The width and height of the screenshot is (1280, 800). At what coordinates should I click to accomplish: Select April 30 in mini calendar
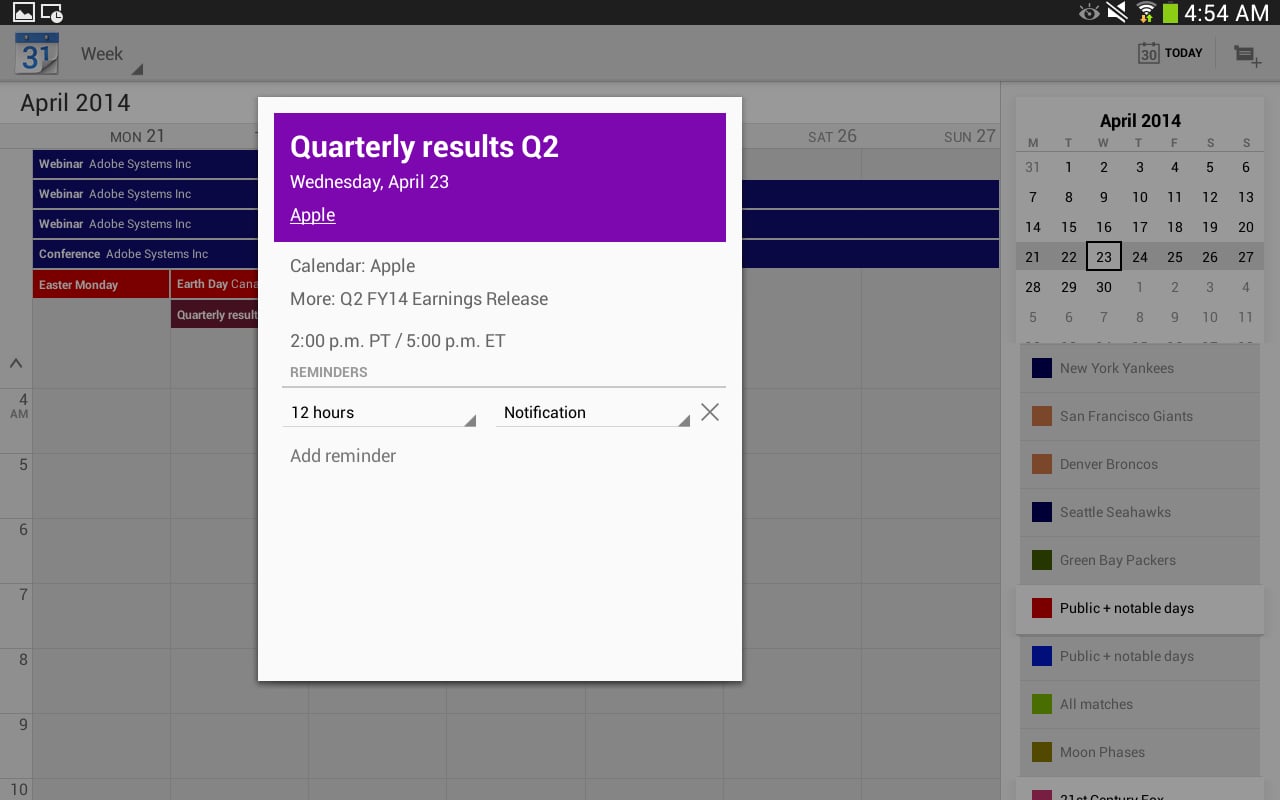[x=1104, y=287]
